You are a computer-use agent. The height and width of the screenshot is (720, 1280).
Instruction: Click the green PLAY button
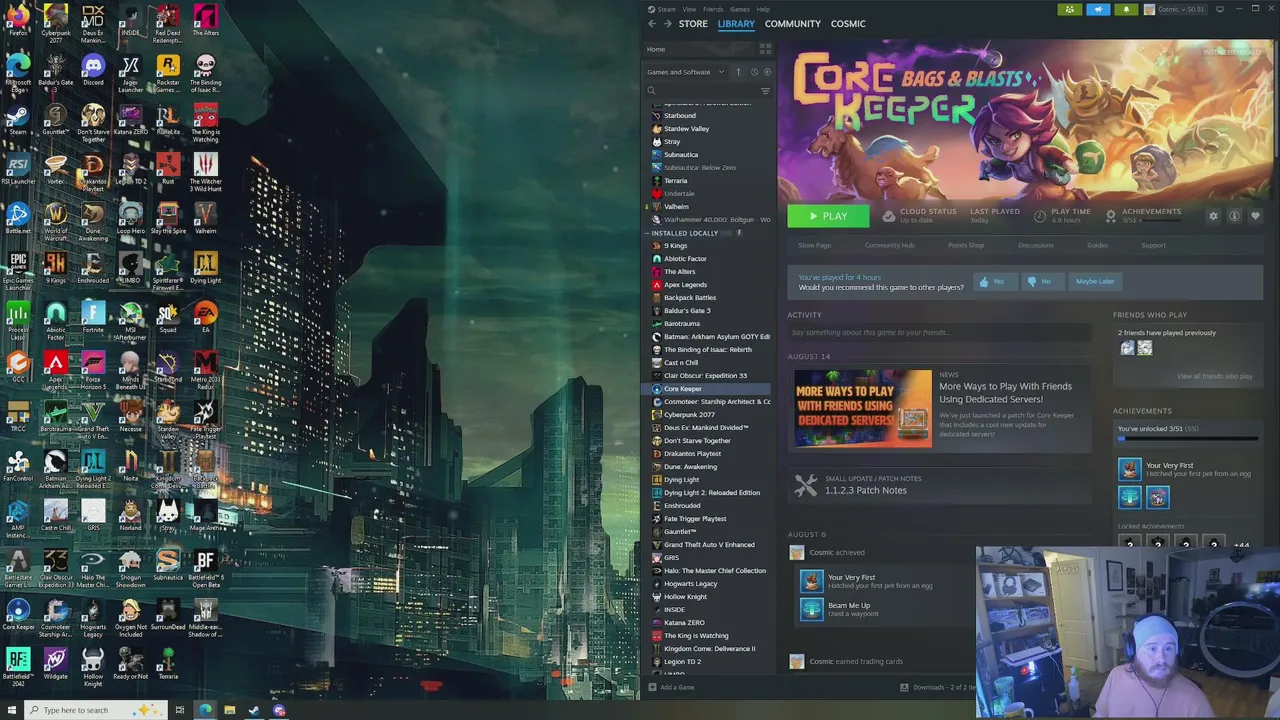(828, 216)
